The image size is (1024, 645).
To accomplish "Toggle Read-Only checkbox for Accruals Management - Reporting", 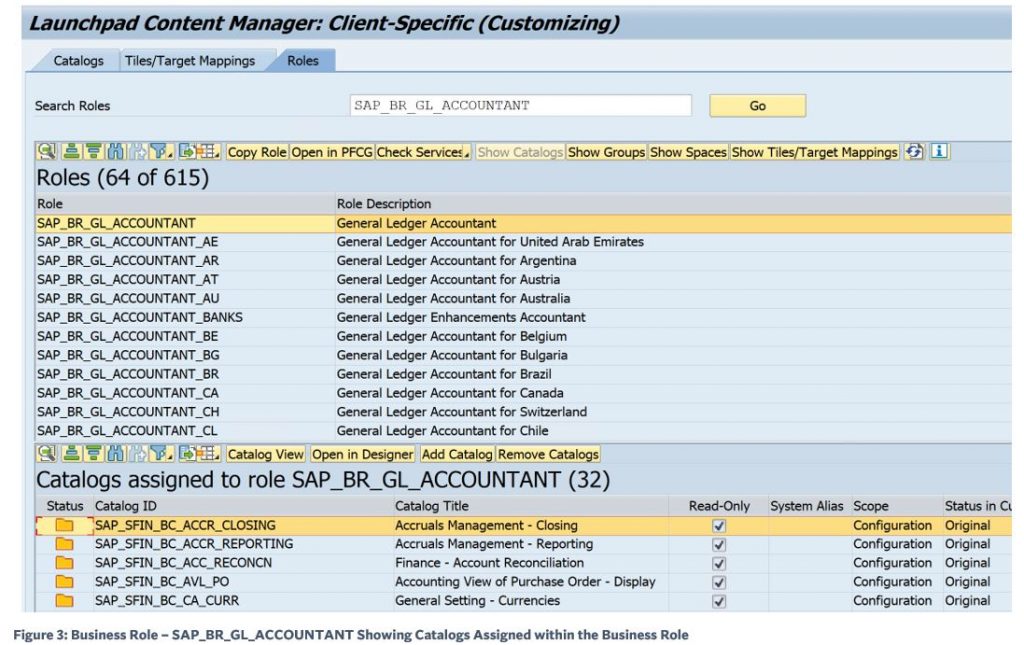I will coord(719,544).
